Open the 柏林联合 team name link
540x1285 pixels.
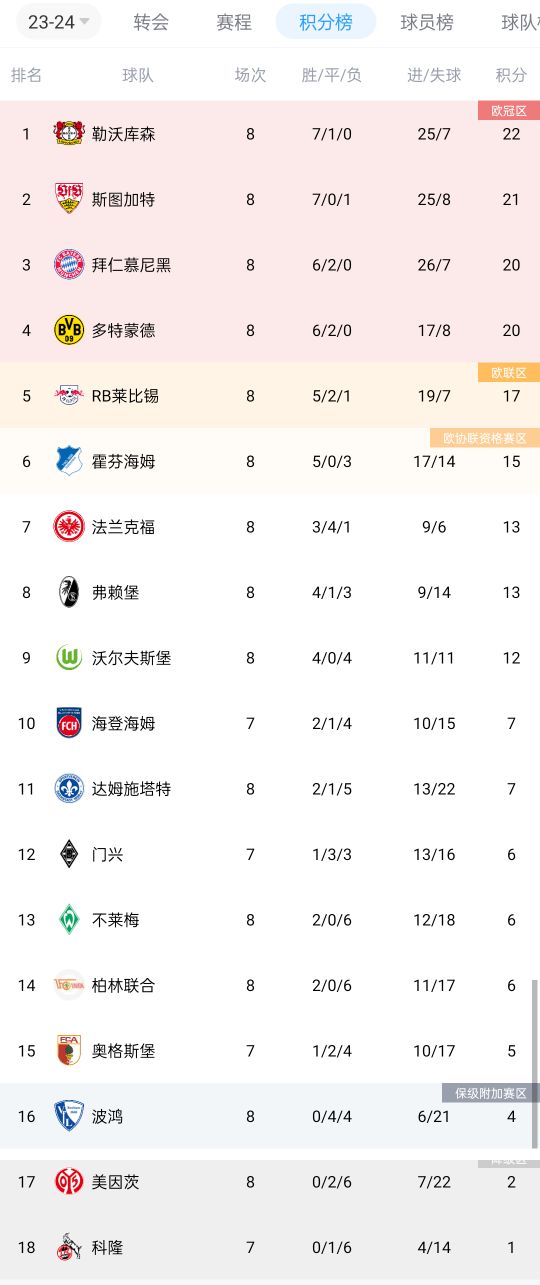coord(123,985)
